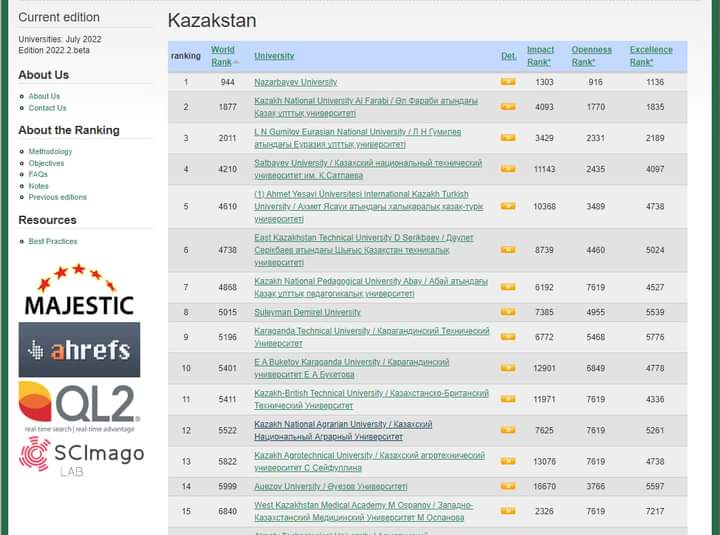
Task: Open FAQs link in sidebar
Action: click(x=38, y=174)
